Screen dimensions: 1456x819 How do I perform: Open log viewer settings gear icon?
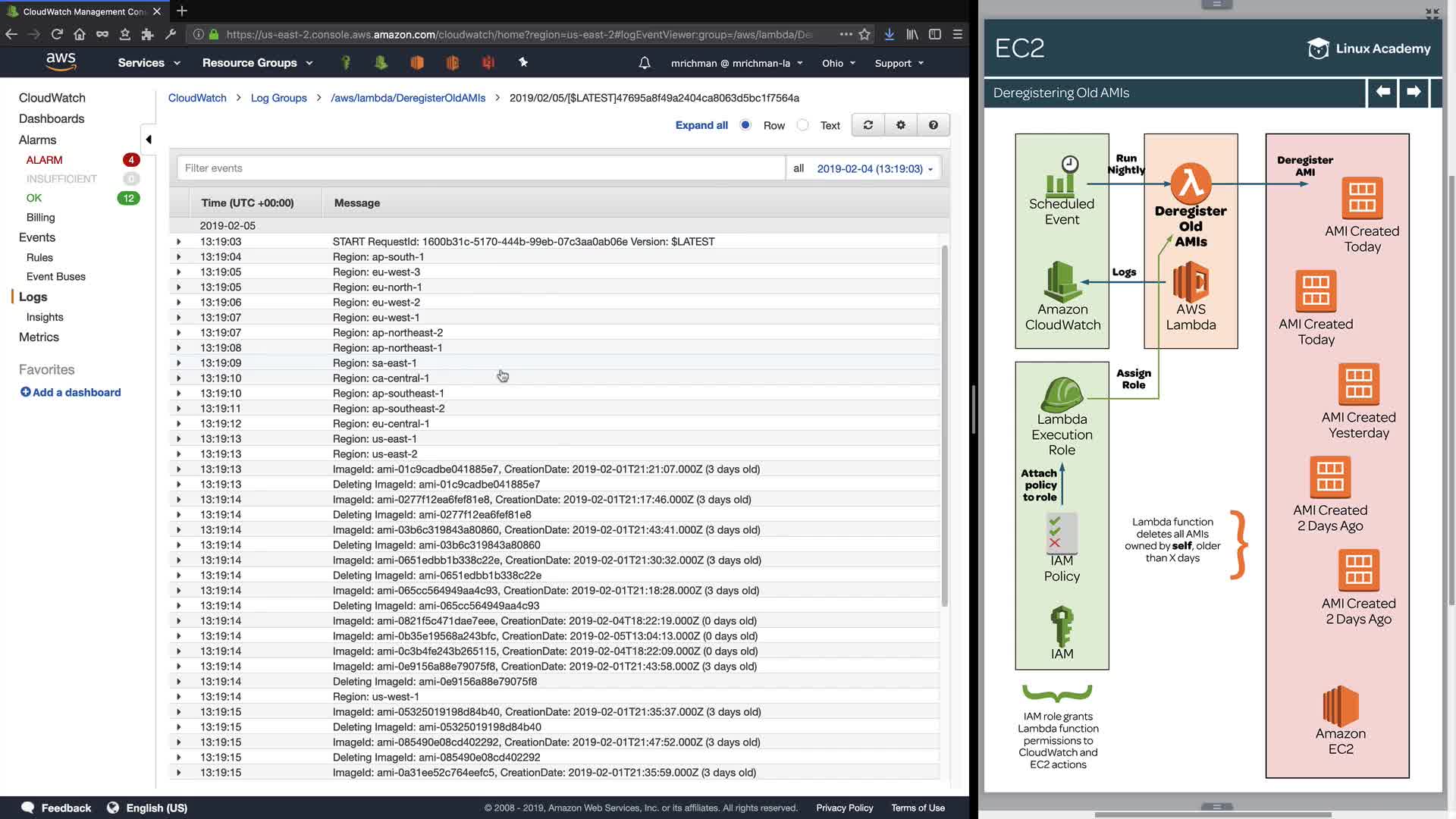tap(900, 125)
